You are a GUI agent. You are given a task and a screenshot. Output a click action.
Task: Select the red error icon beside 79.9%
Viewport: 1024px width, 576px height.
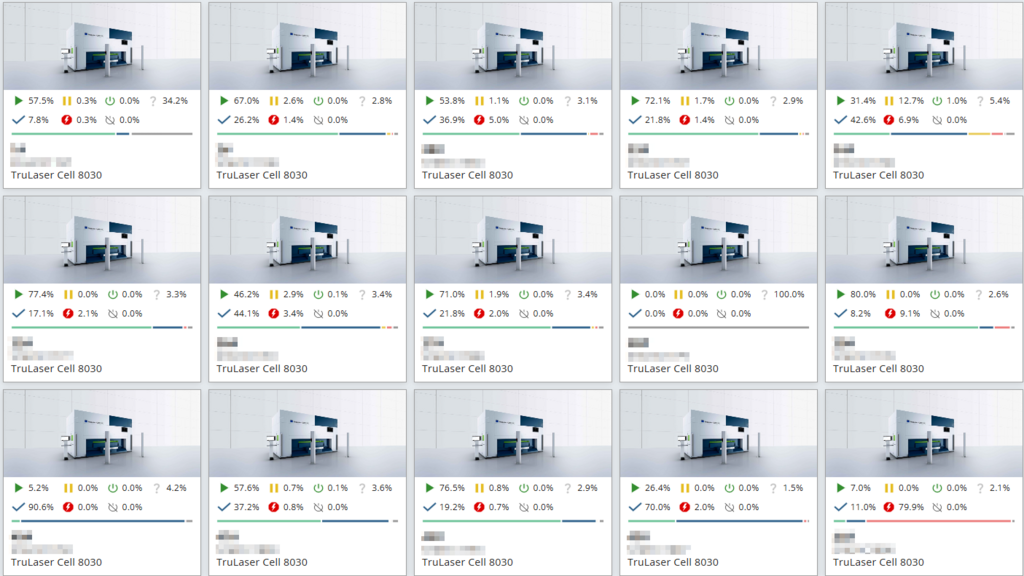[889, 507]
